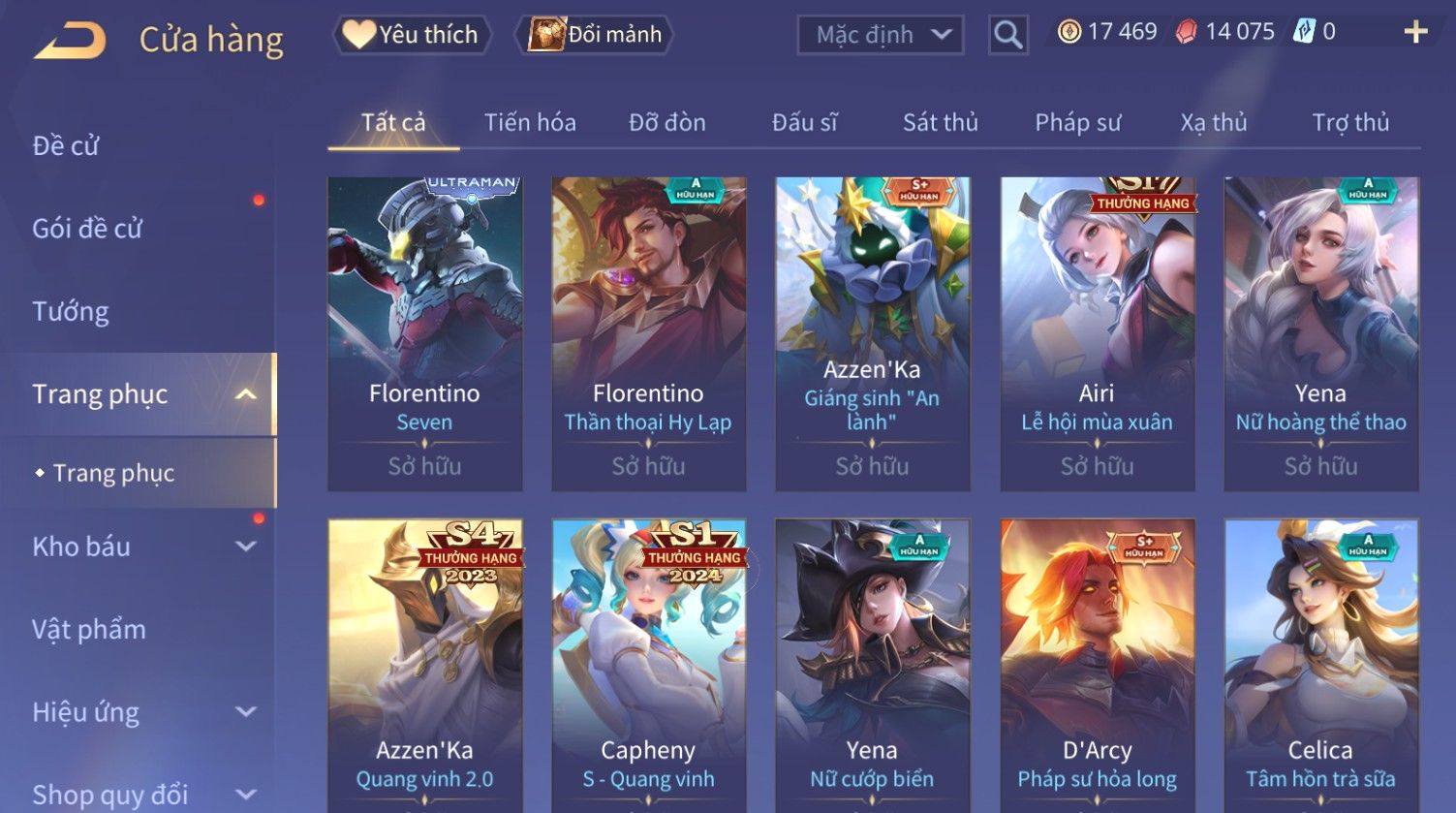
Task: Click the back arrow icon
Action: (x=71, y=41)
